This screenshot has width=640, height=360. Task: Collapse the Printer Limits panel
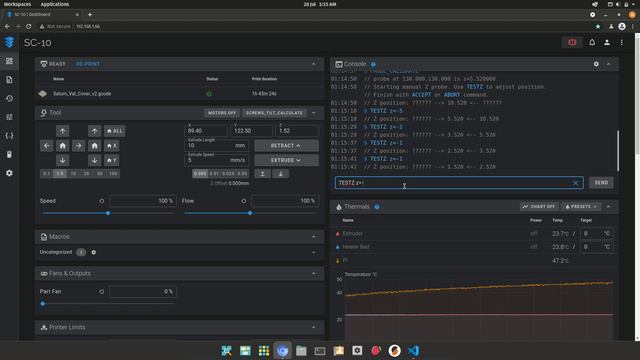pyautogui.click(x=313, y=327)
